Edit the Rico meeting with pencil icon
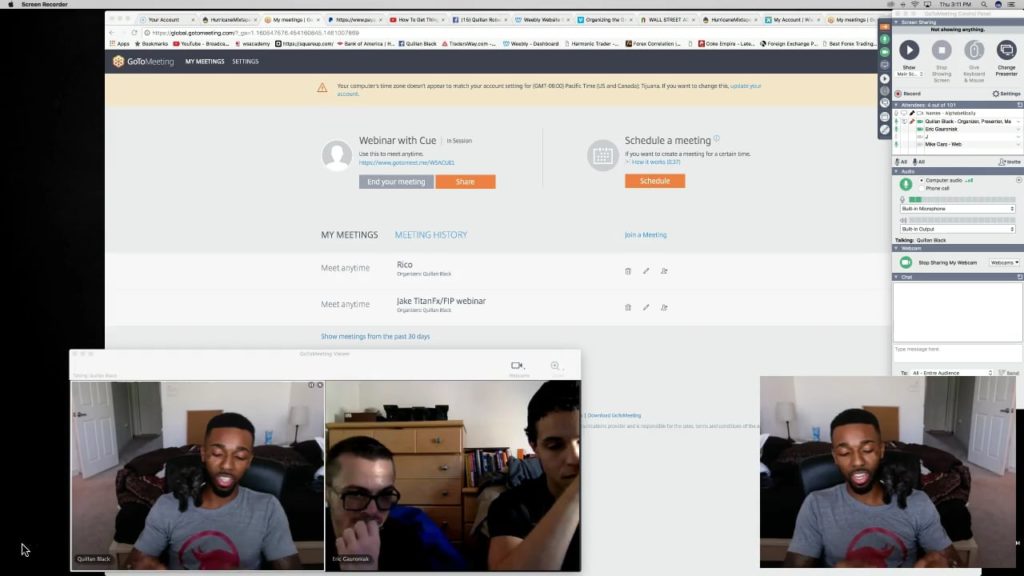 (x=646, y=271)
